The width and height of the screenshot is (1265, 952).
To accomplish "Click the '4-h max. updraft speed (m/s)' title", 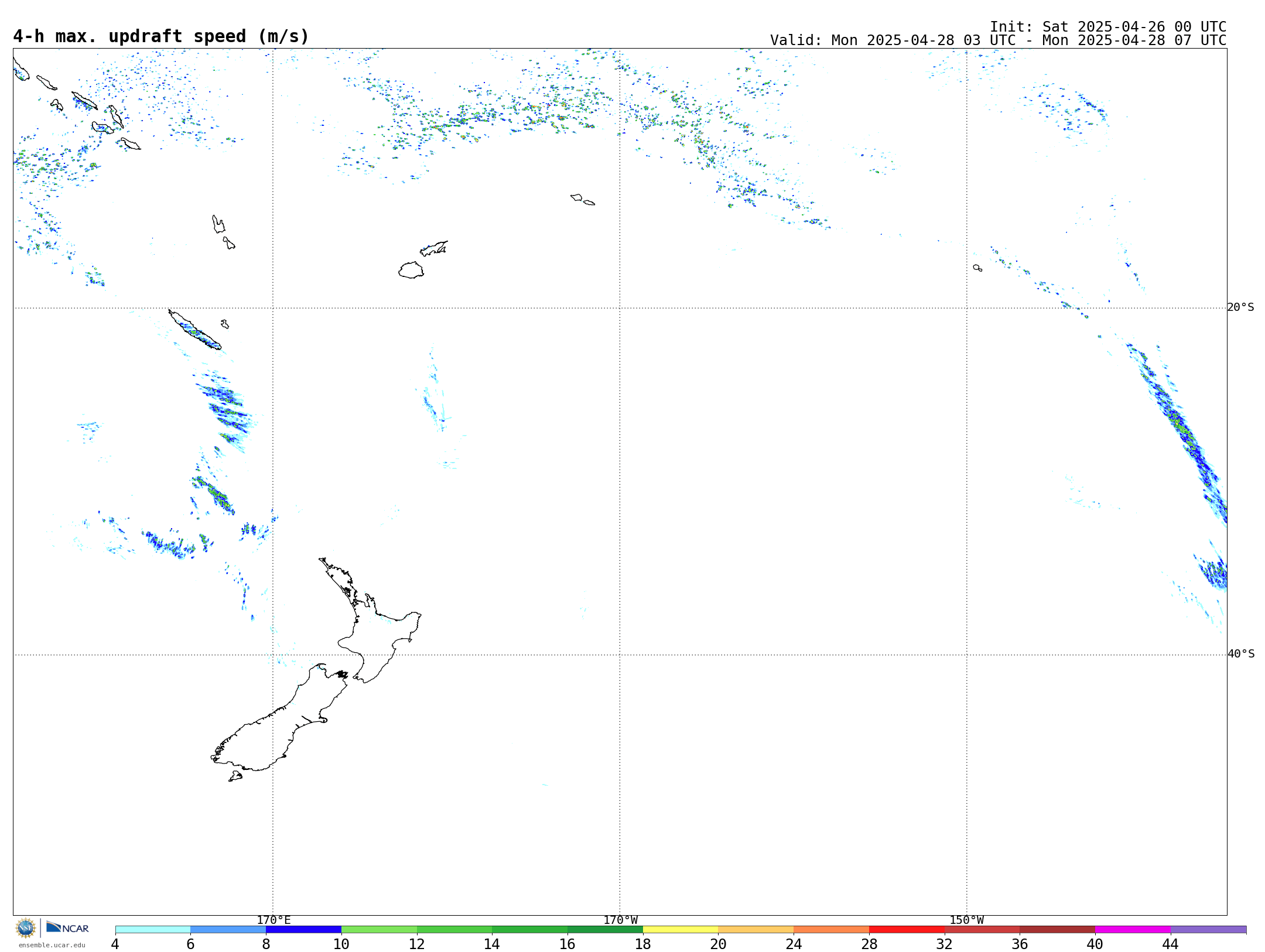I will (161, 36).
